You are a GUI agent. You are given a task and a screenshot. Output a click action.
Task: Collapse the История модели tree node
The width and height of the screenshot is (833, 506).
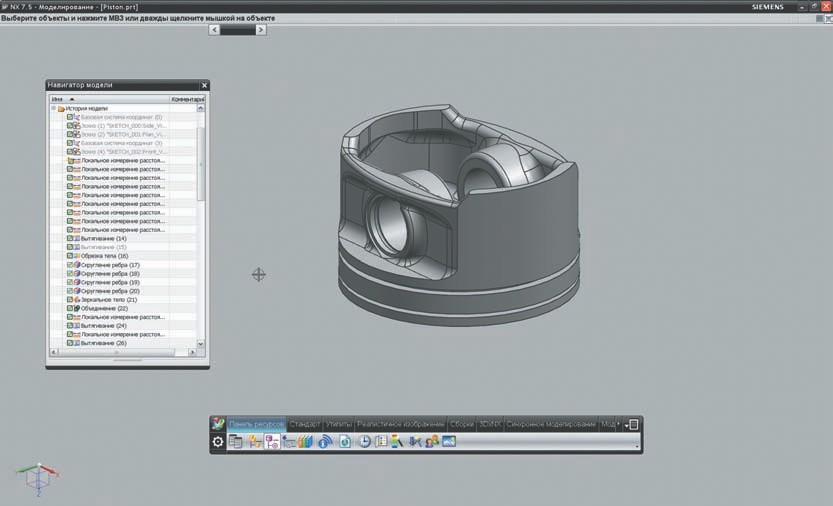click(x=53, y=108)
